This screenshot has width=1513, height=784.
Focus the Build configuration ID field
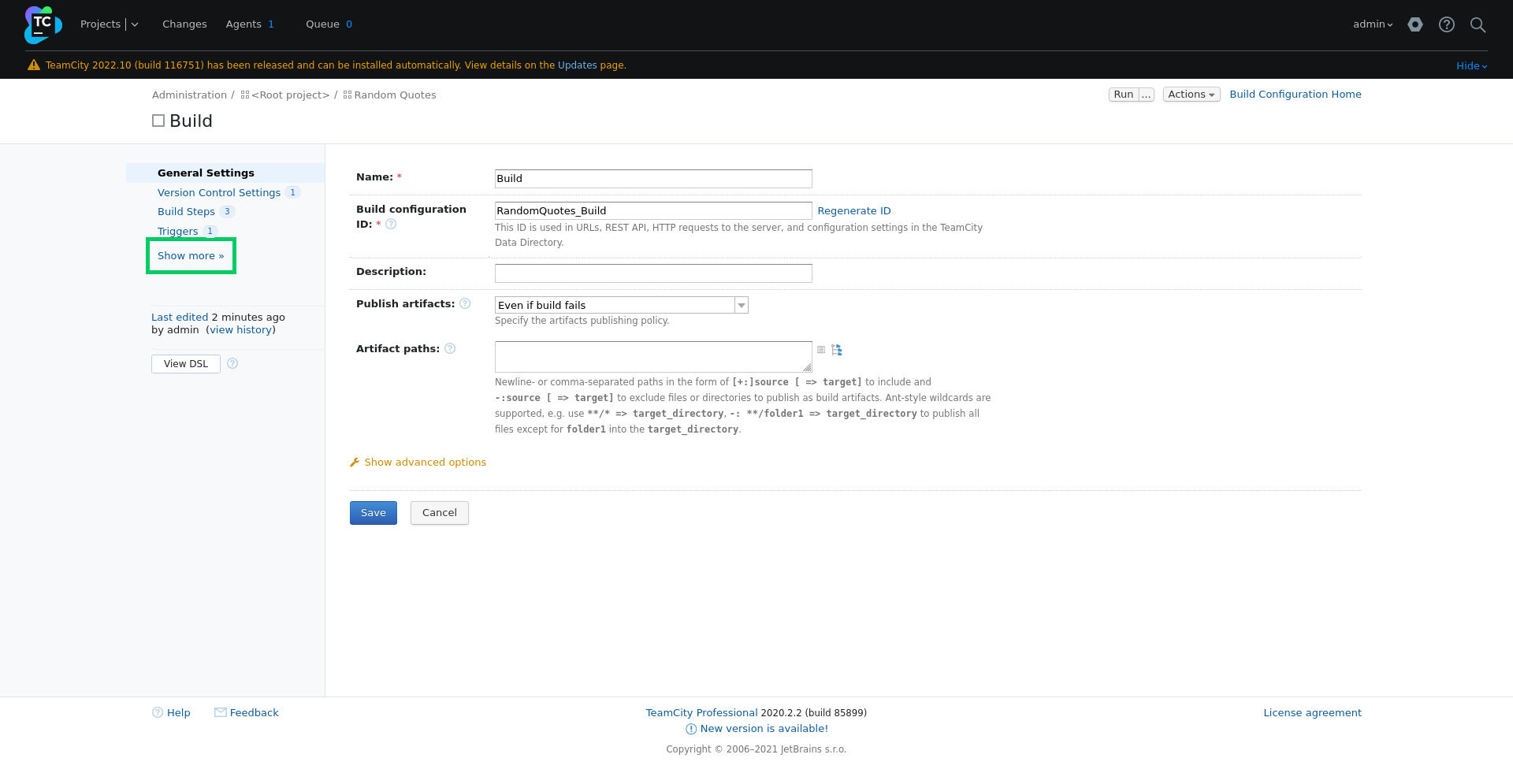point(653,210)
